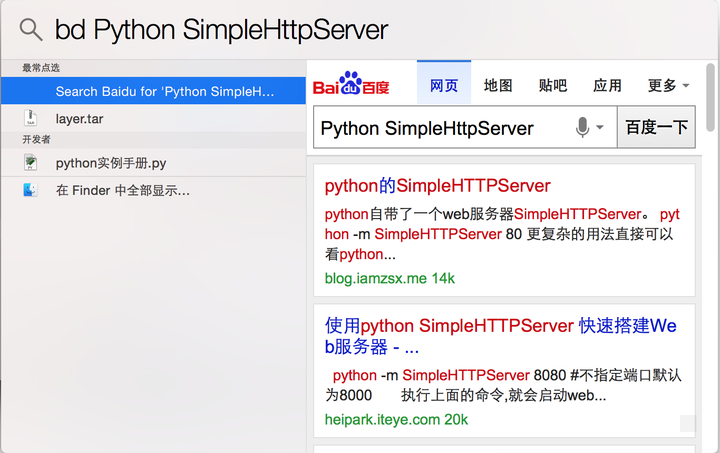Switch to the 贴吧 tab
The image size is (720, 453).
pos(552,85)
